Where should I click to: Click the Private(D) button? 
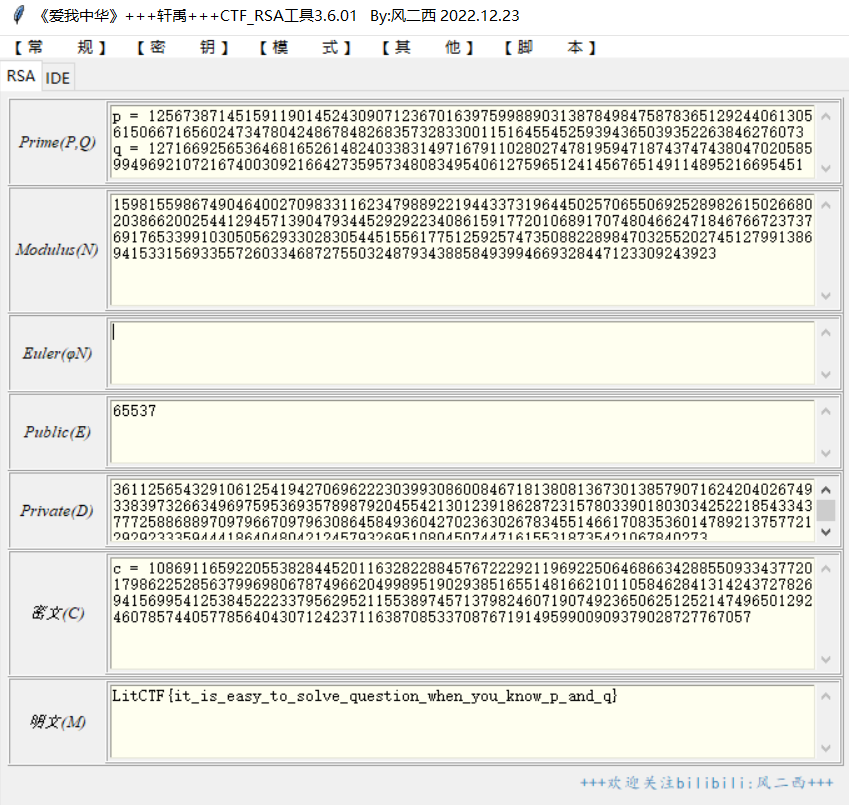57,511
